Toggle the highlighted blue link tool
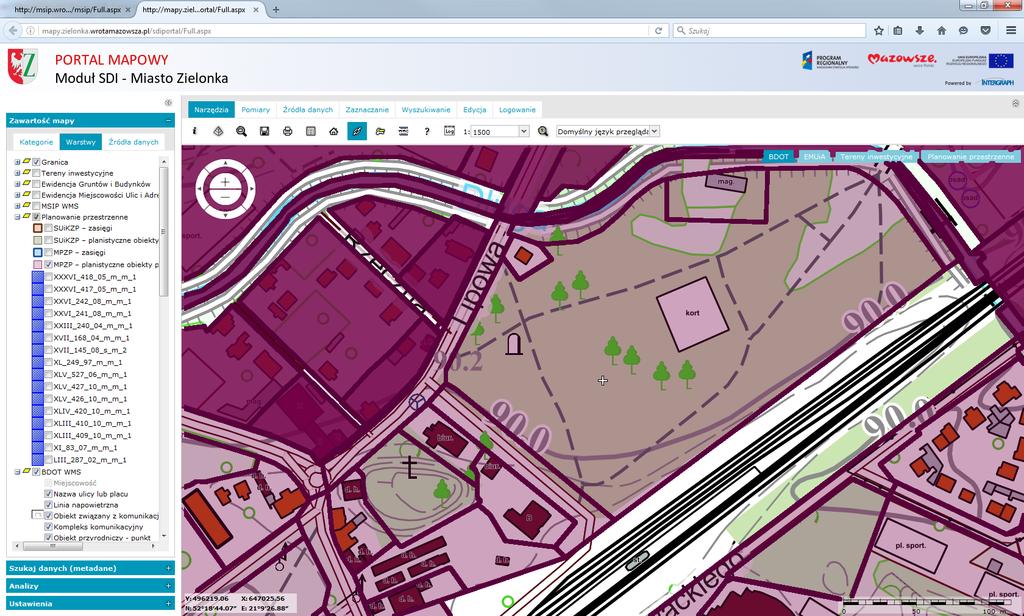The image size is (1024, 616). pyautogui.click(x=357, y=131)
